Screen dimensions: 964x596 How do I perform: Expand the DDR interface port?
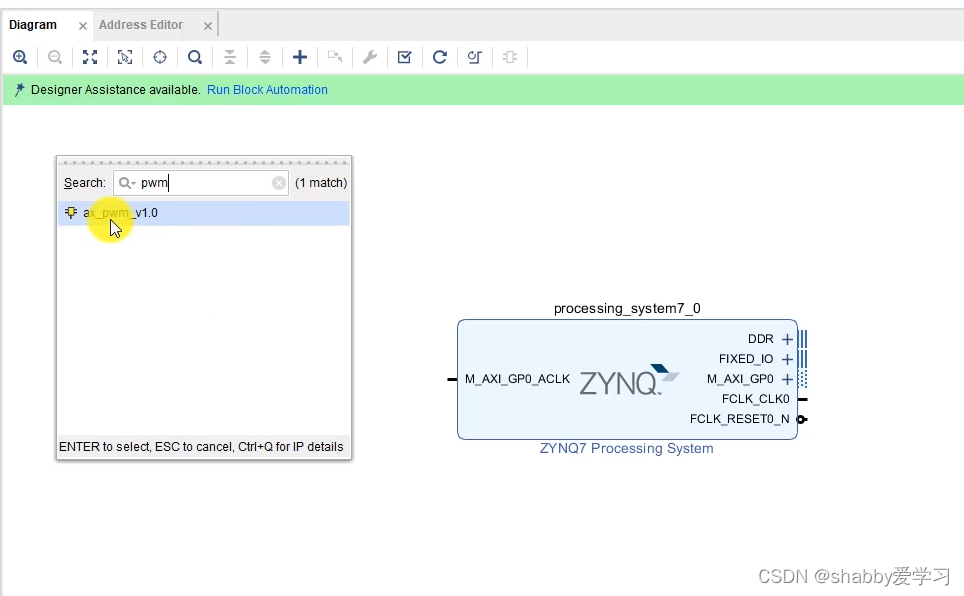pyautogui.click(x=787, y=339)
